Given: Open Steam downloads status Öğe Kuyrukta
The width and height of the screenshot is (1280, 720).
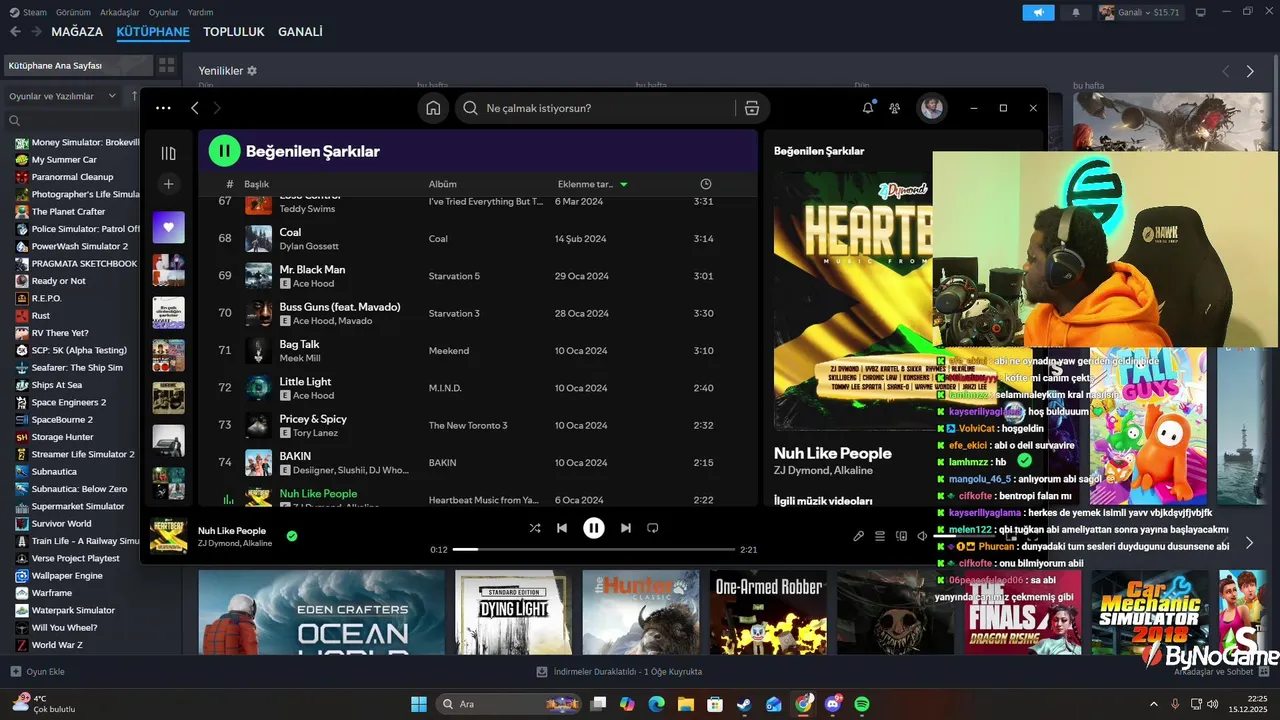Looking at the screenshot, I should [619, 672].
